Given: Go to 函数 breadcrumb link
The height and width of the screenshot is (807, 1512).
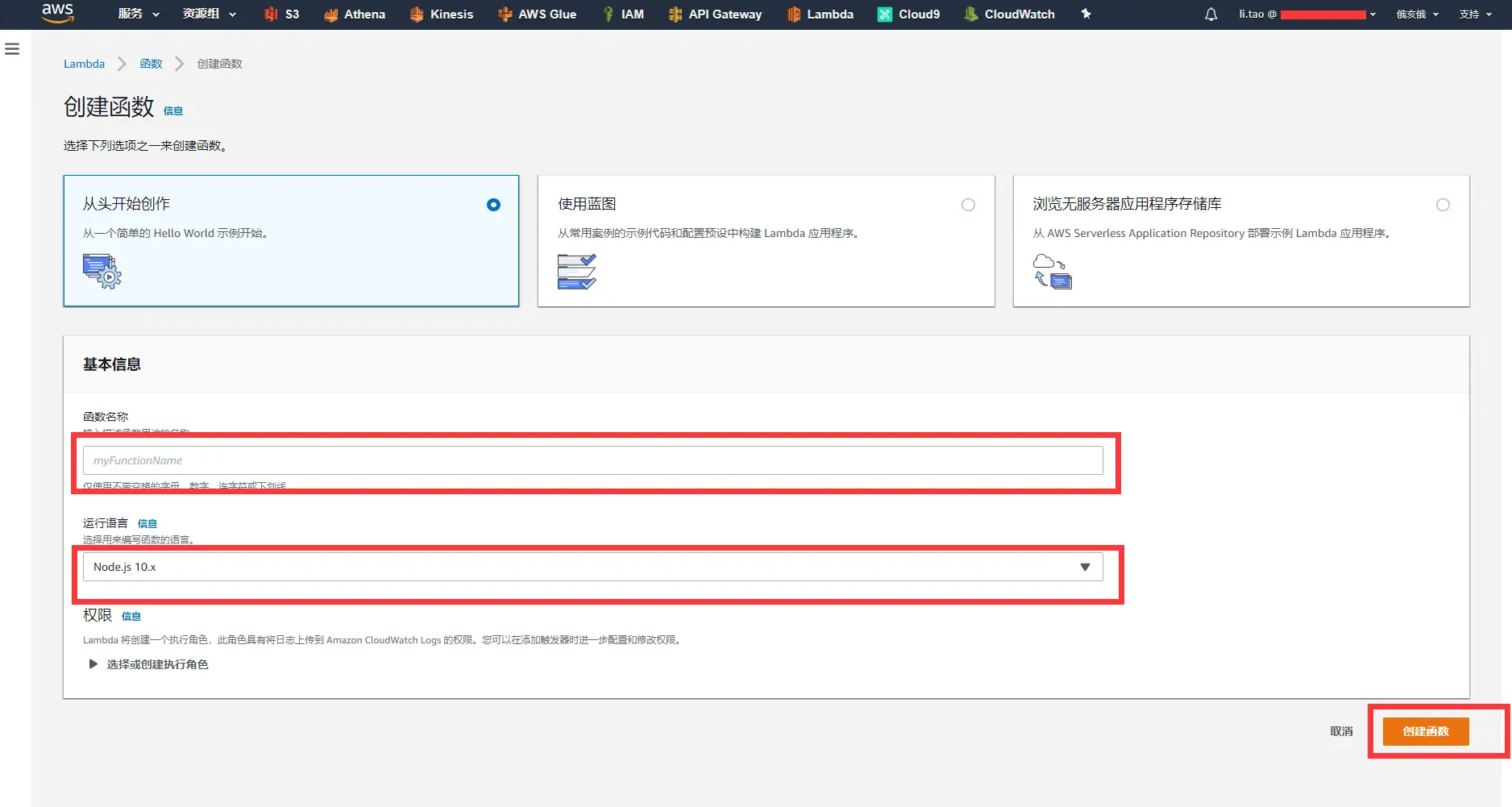Looking at the screenshot, I should [x=151, y=64].
